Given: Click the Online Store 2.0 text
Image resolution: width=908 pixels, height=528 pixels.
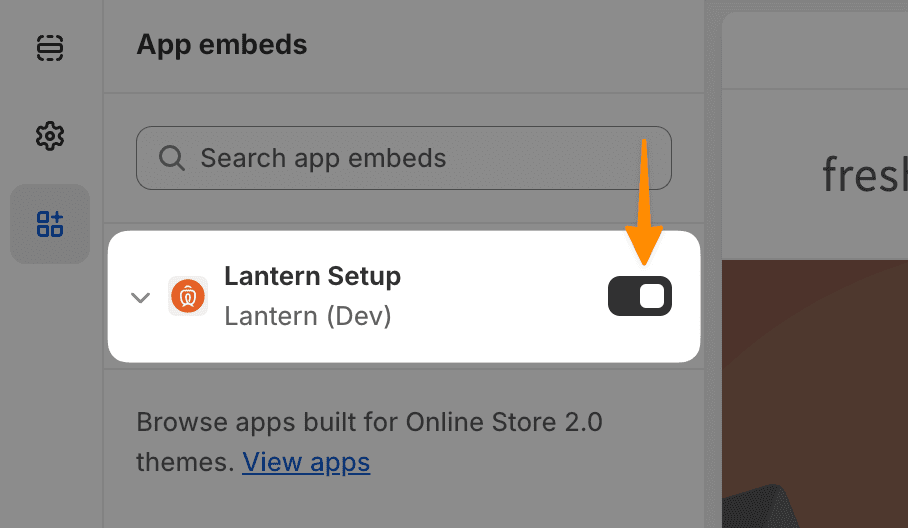Looking at the screenshot, I should (504, 422).
